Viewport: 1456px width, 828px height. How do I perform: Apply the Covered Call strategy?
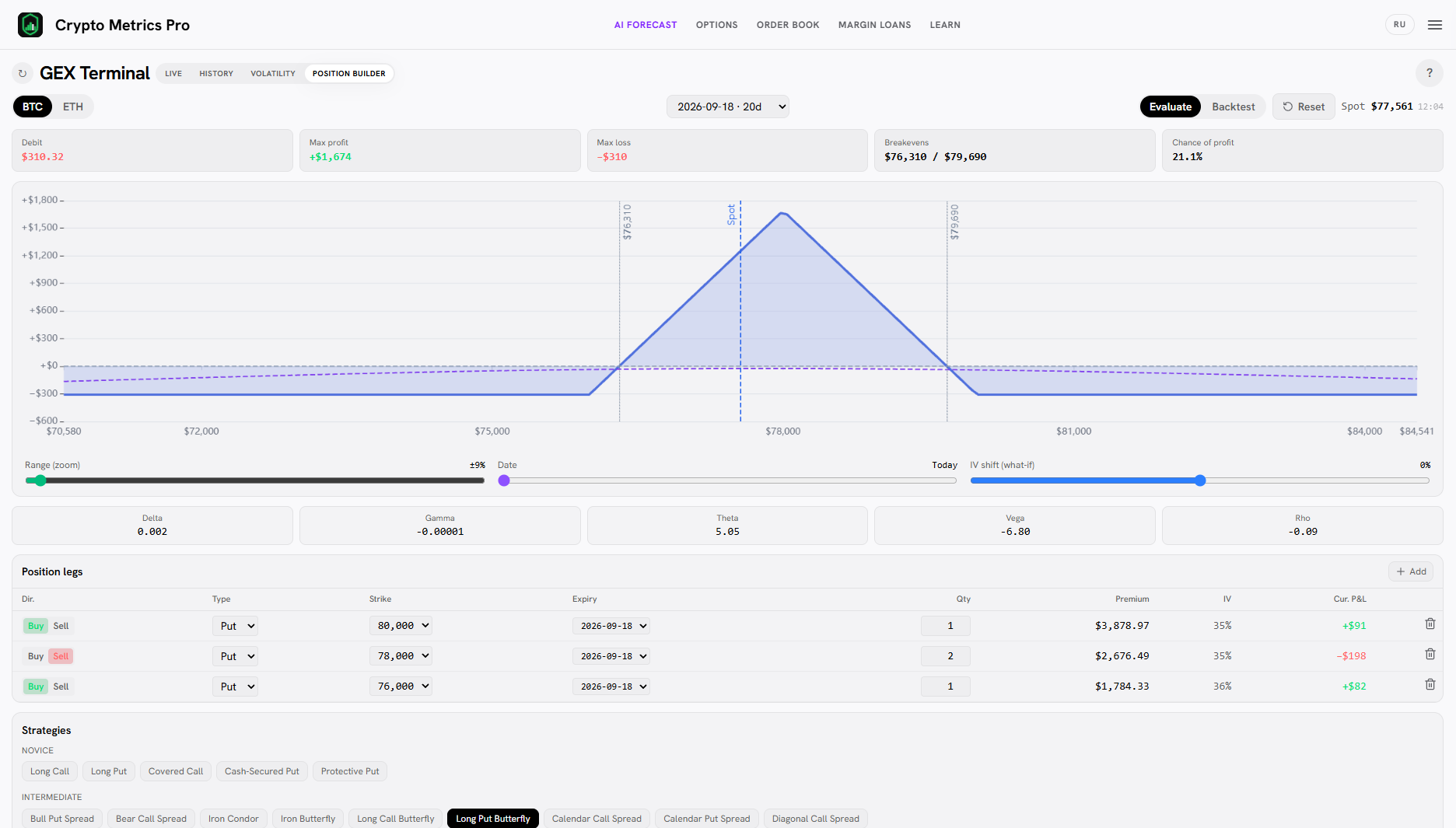(x=176, y=771)
